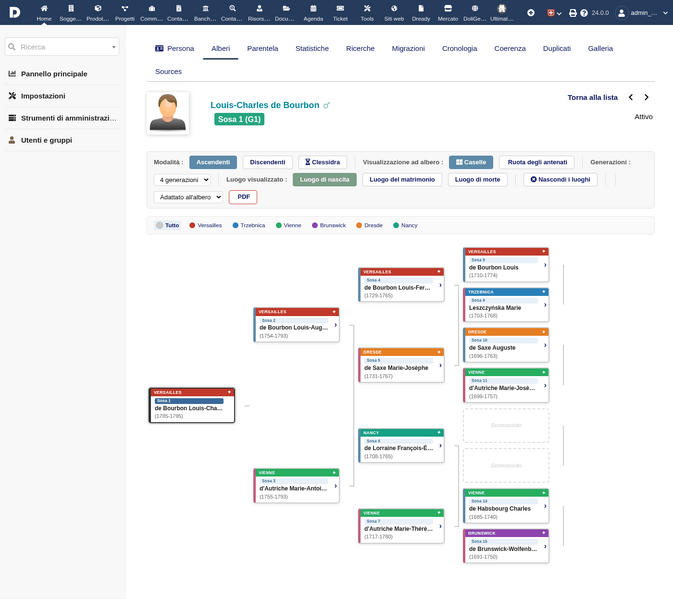The image size is (673, 599).
Task: Toggle Nascondi i luoghi
Action: pos(560,180)
